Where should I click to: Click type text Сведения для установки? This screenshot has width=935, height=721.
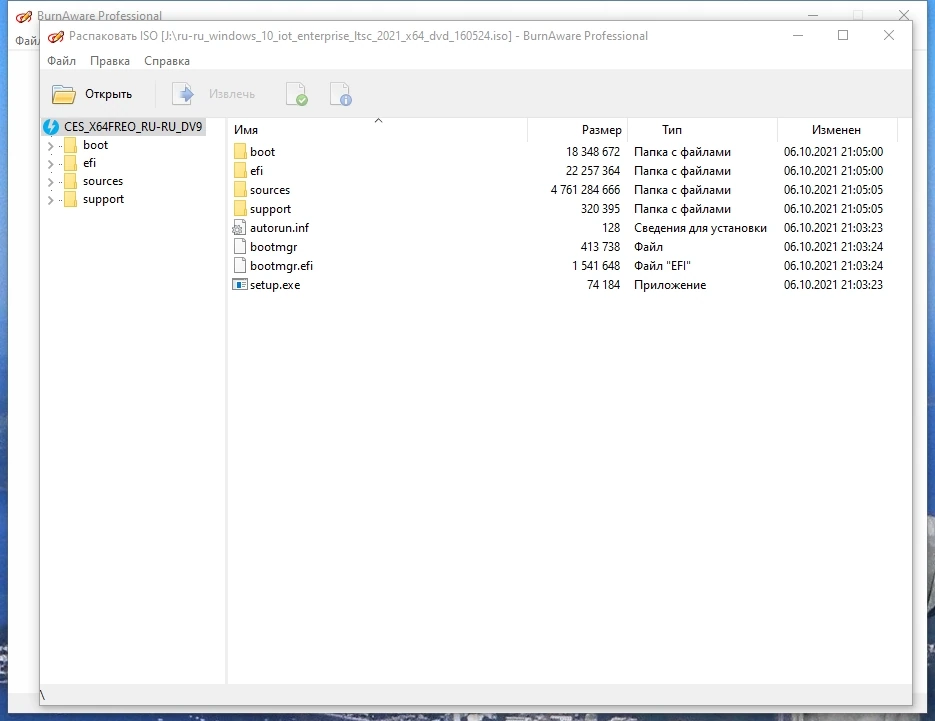[700, 228]
